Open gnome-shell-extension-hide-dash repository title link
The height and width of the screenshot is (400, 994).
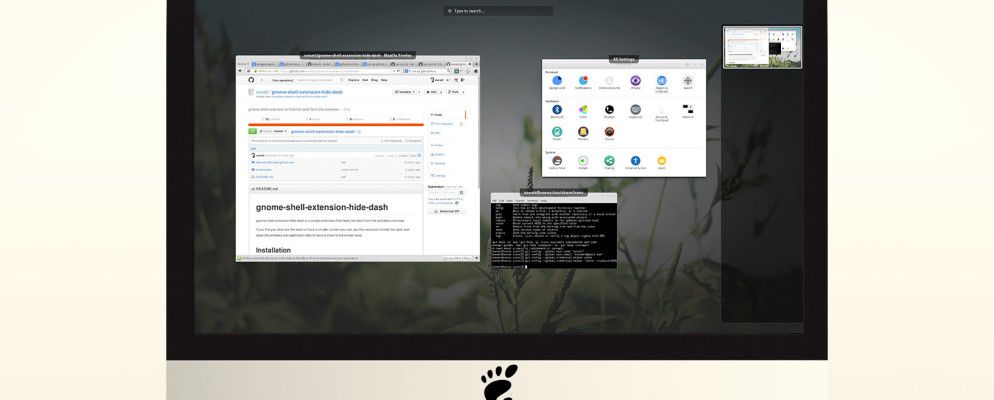click(307, 92)
